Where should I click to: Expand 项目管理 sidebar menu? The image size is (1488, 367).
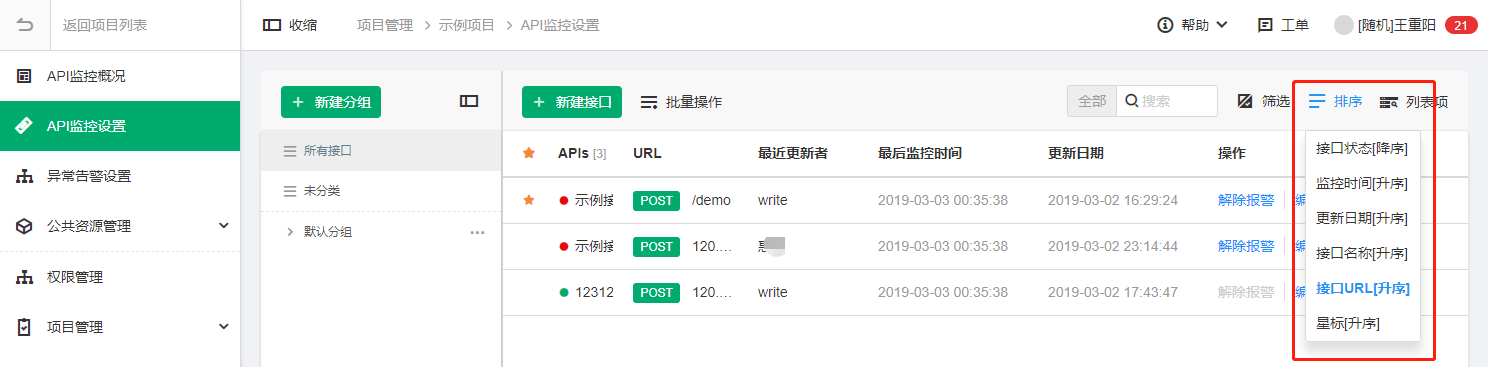tap(120, 327)
